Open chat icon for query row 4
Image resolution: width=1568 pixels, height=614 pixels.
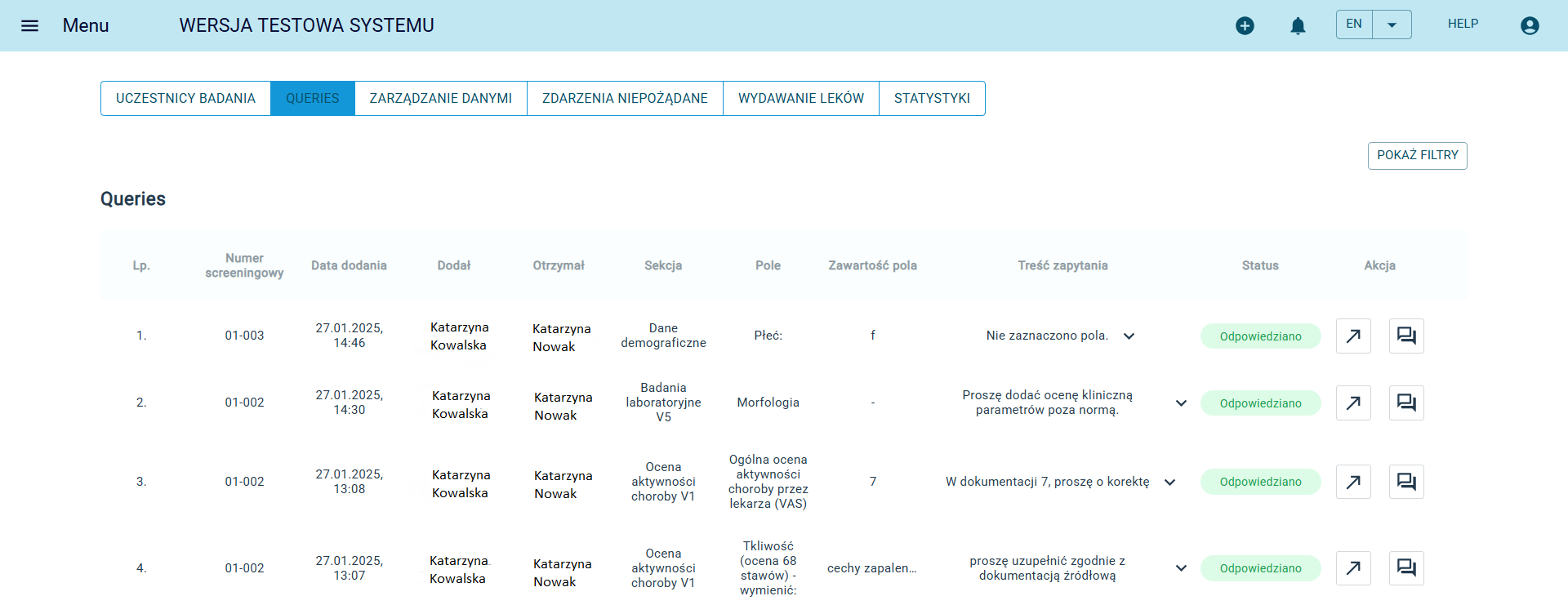click(x=1406, y=567)
